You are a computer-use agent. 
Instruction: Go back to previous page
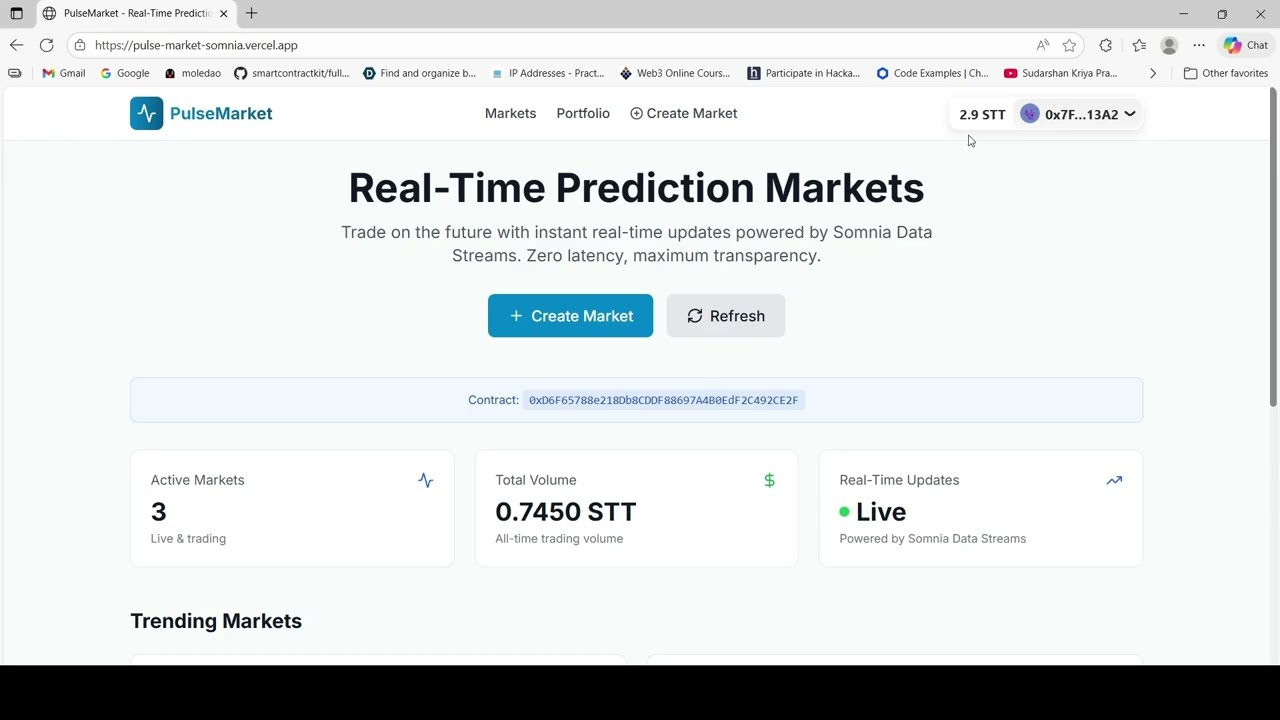(16, 45)
